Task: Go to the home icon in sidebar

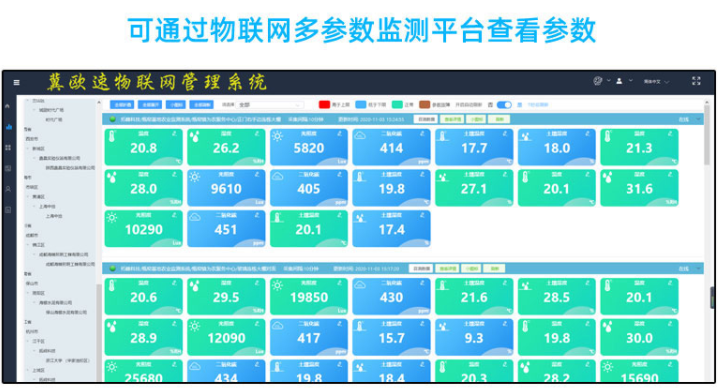Action: tap(8, 106)
